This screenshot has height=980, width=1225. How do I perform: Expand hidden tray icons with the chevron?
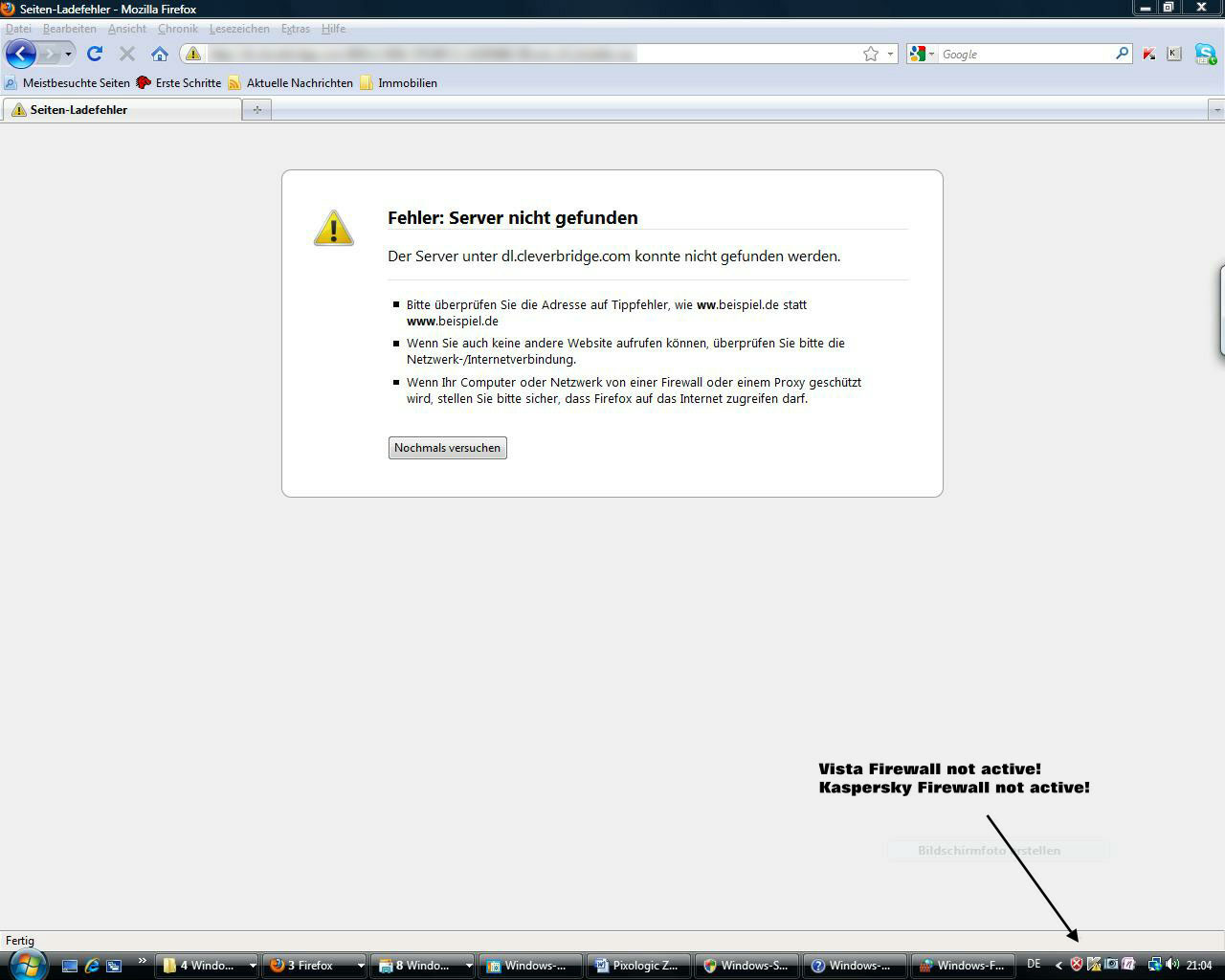click(x=1058, y=965)
